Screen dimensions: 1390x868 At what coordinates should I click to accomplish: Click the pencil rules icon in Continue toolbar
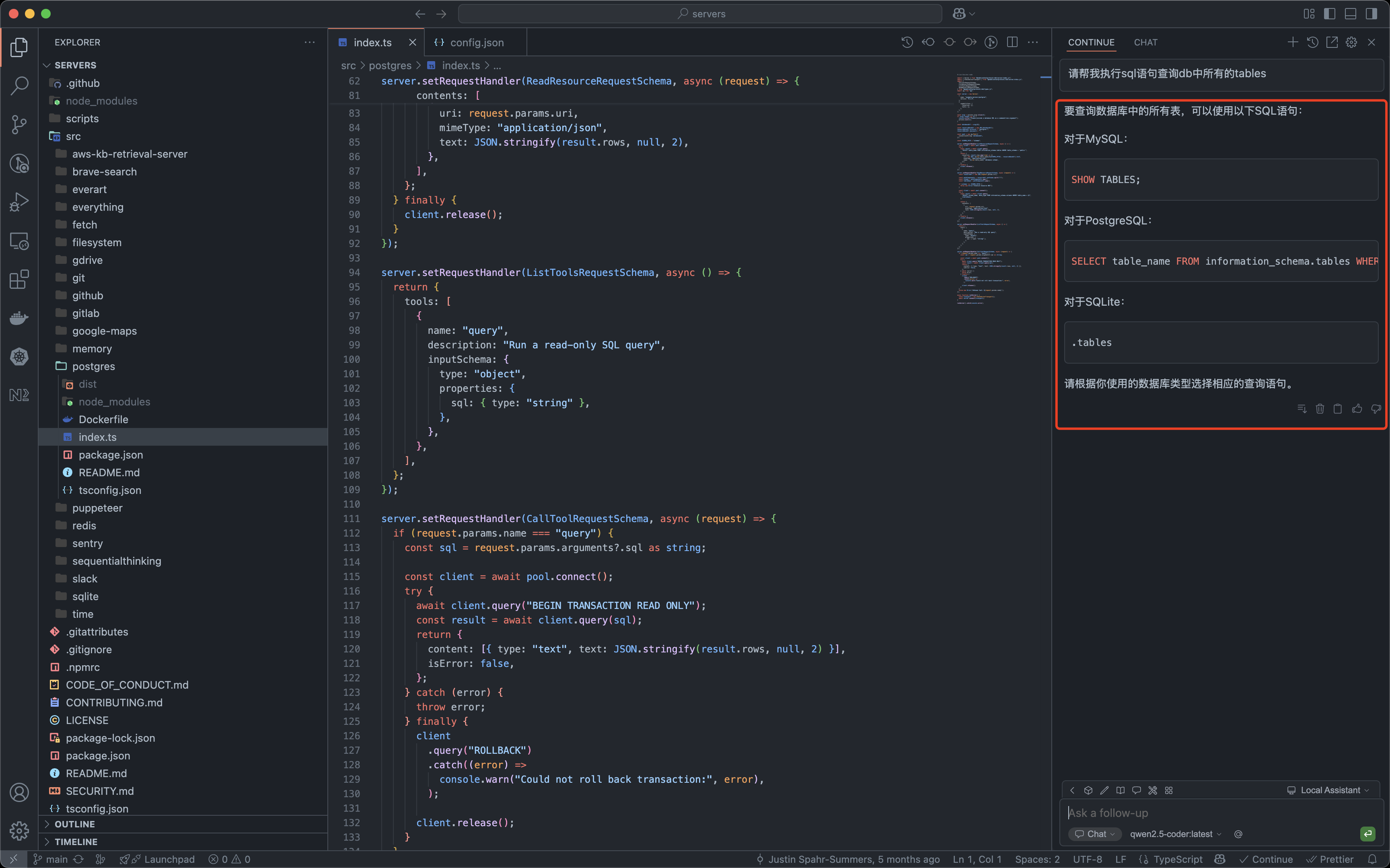1104,790
